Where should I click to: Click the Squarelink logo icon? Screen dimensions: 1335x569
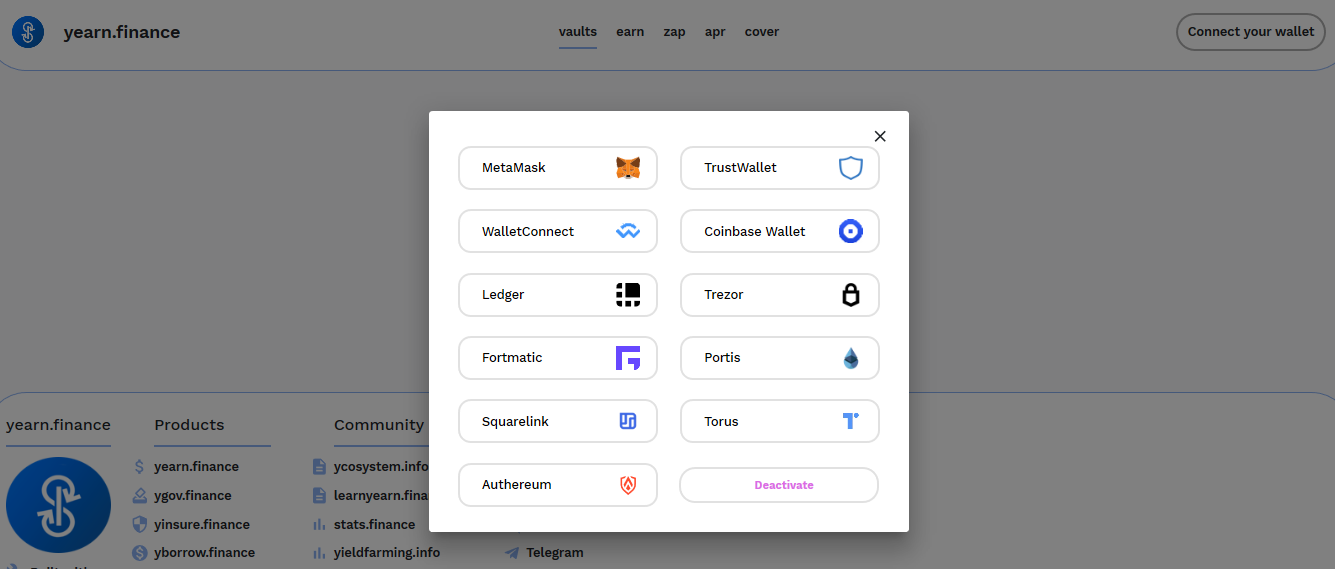[x=627, y=421]
